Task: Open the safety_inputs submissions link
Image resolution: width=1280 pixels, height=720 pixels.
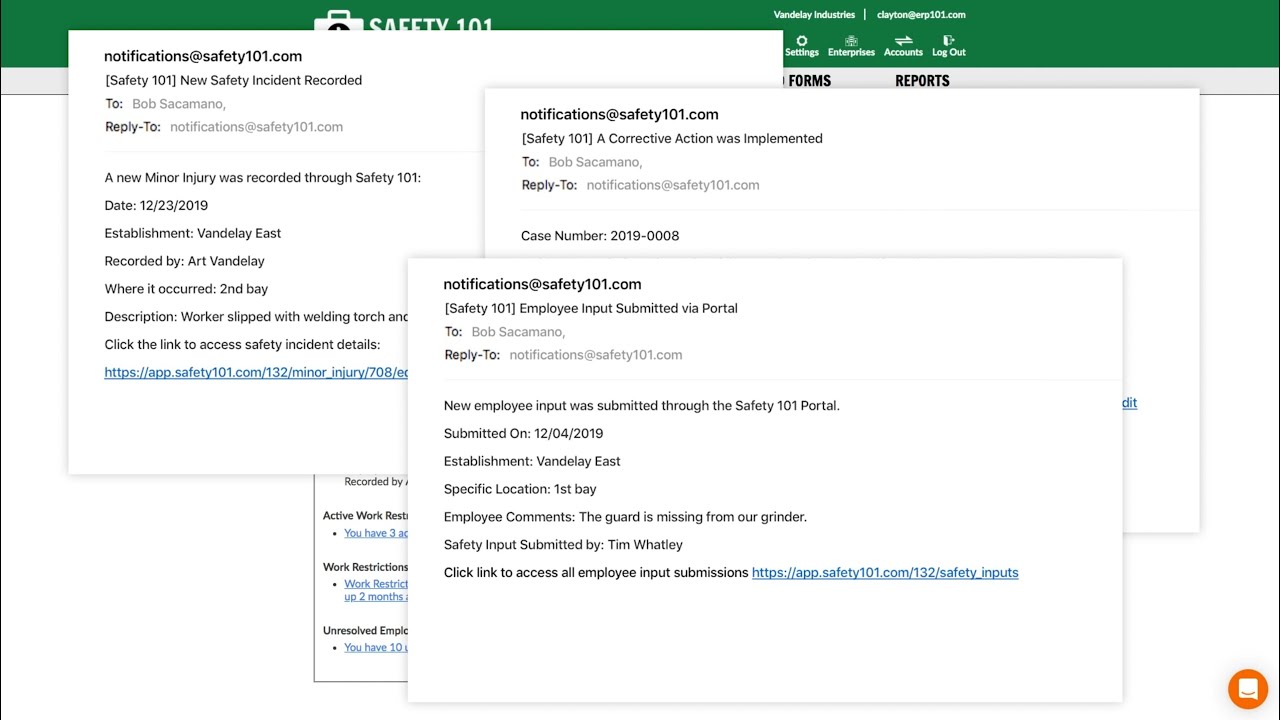Action: pos(885,572)
